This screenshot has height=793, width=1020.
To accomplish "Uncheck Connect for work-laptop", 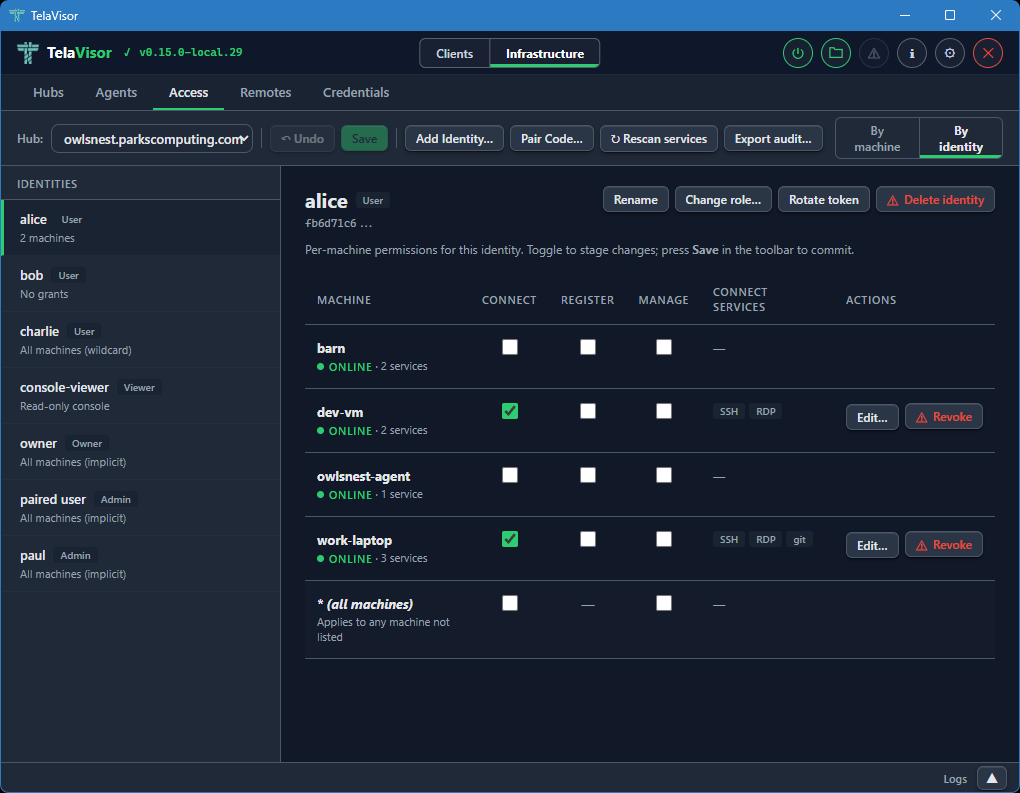I will [x=510, y=539].
